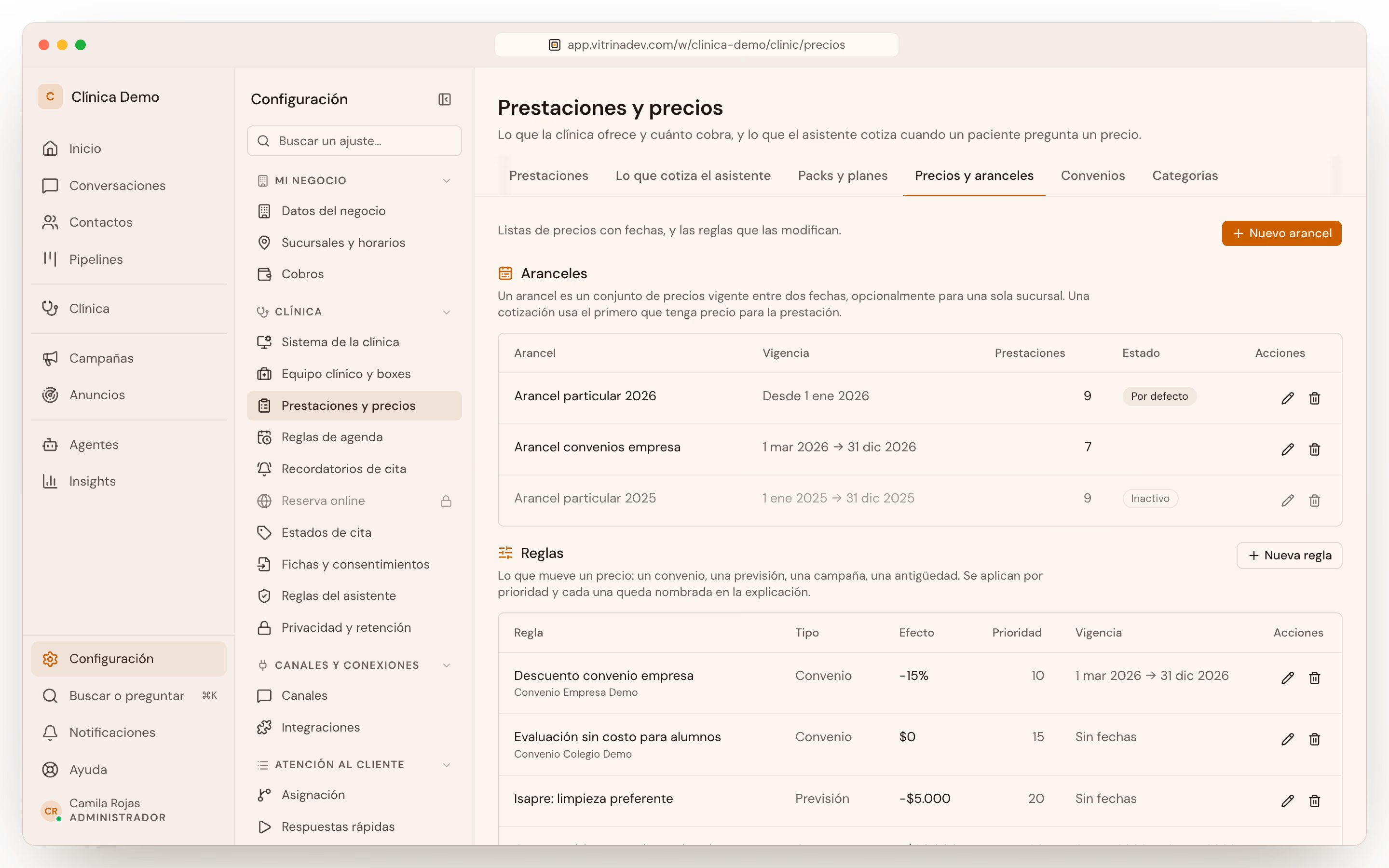Open Conversaciones in the sidebar

click(129, 186)
